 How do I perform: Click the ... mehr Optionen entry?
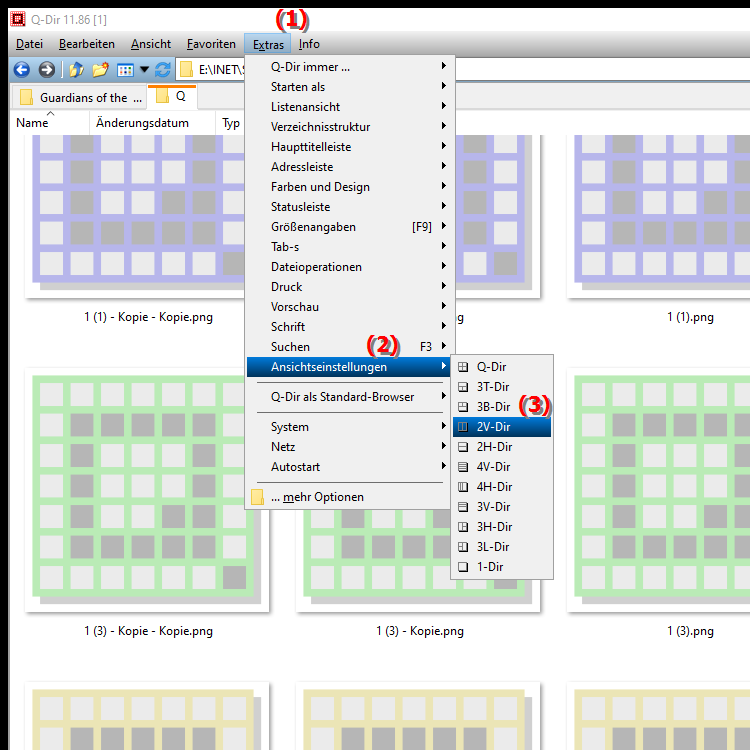point(350,497)
